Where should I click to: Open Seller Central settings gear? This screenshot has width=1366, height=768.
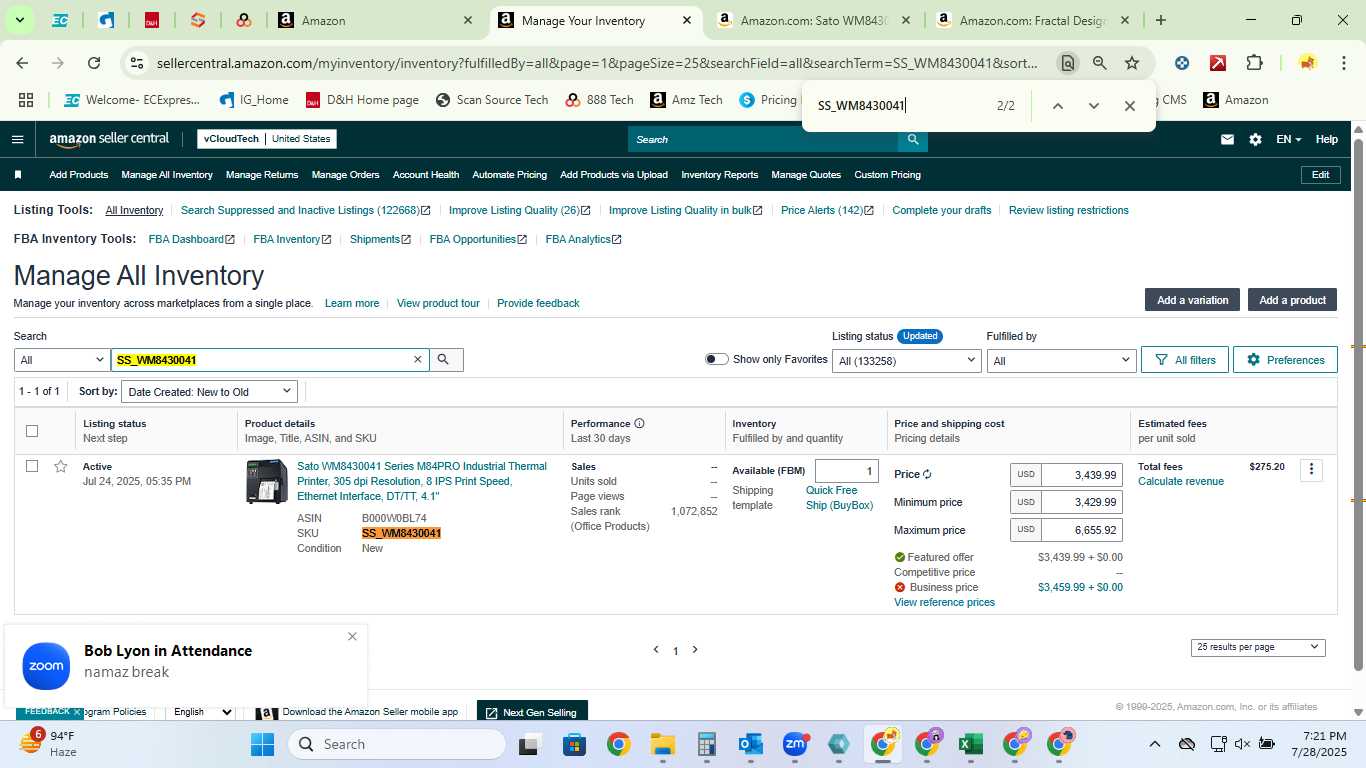pyautogui.click(x=1255, y=139)
